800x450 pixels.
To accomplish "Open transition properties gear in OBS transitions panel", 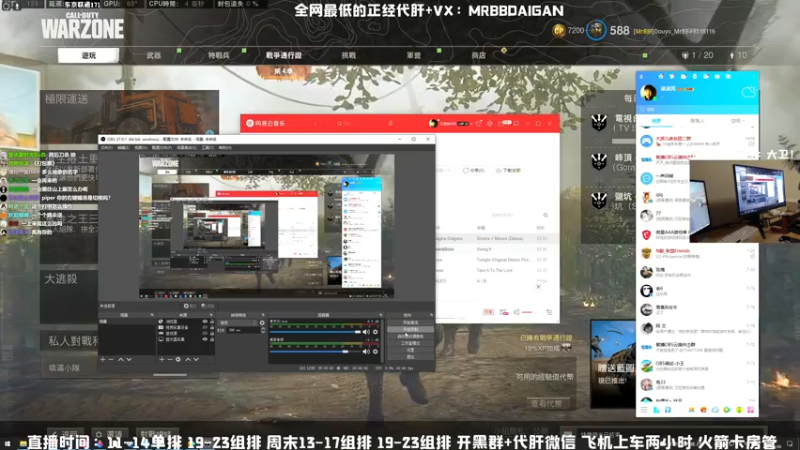I will 262,323.
